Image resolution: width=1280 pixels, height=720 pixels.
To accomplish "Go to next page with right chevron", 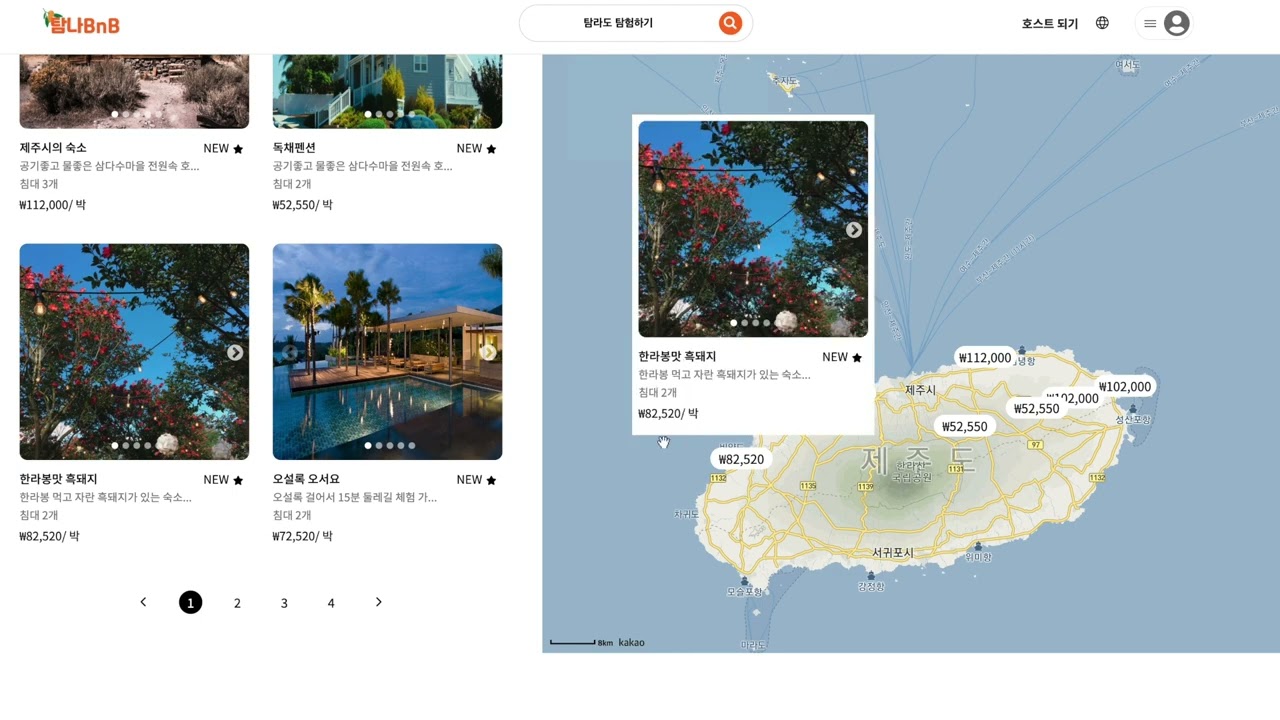I will pyautogui.click(x=378, y=602).
